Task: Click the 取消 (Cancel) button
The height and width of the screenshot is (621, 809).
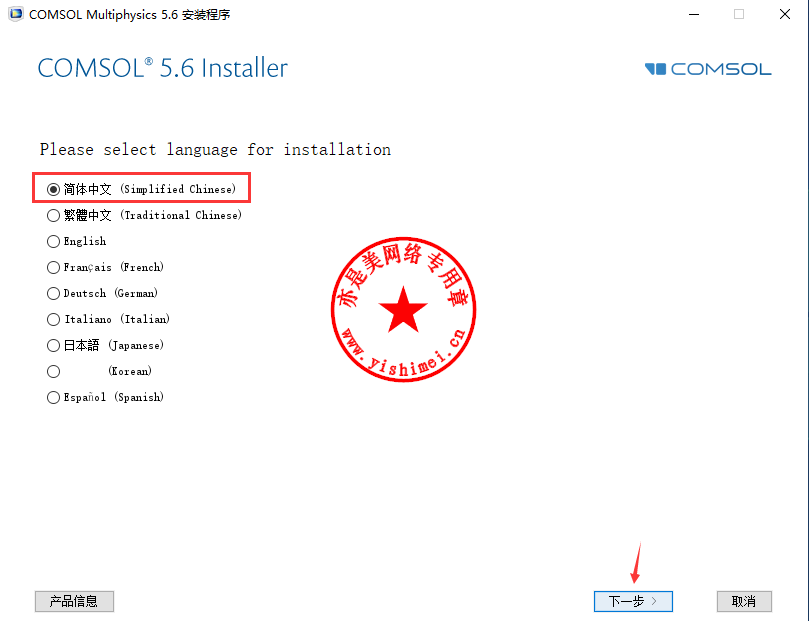Action: 744,601
